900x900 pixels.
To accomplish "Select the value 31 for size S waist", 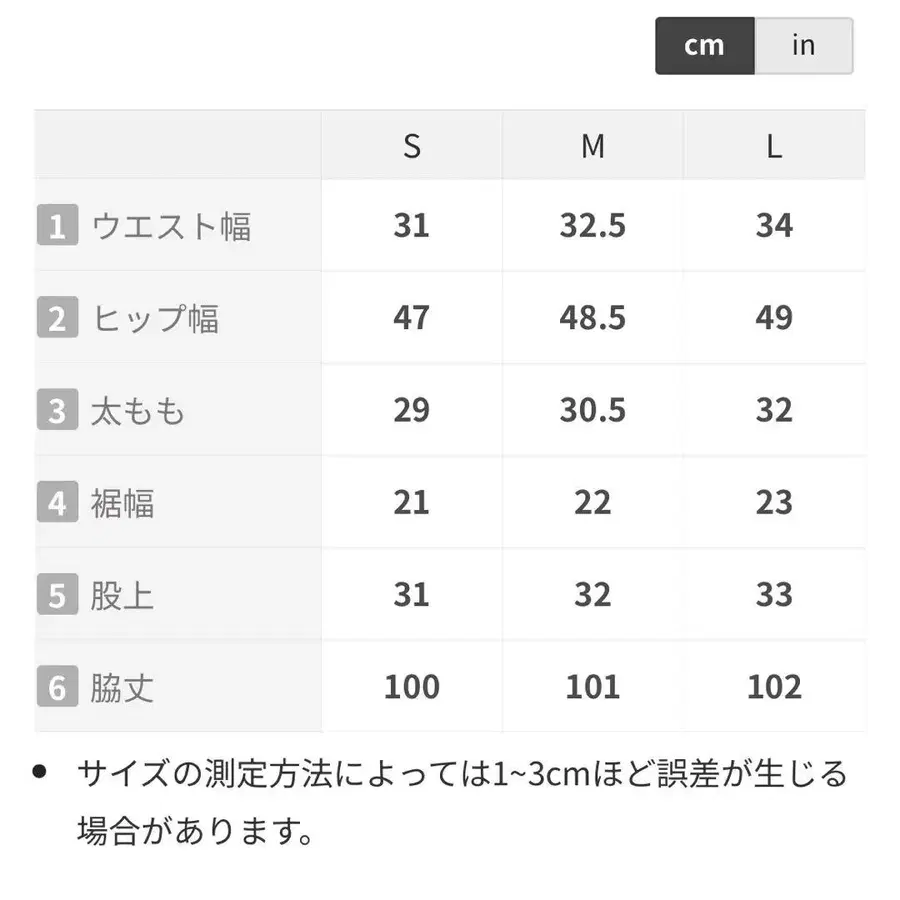I will pos(411,226).
